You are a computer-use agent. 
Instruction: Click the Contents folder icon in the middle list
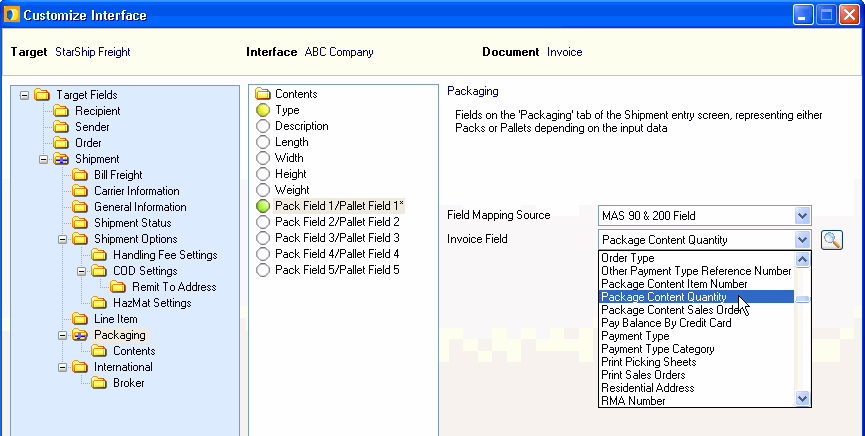[x=263, y=94]
